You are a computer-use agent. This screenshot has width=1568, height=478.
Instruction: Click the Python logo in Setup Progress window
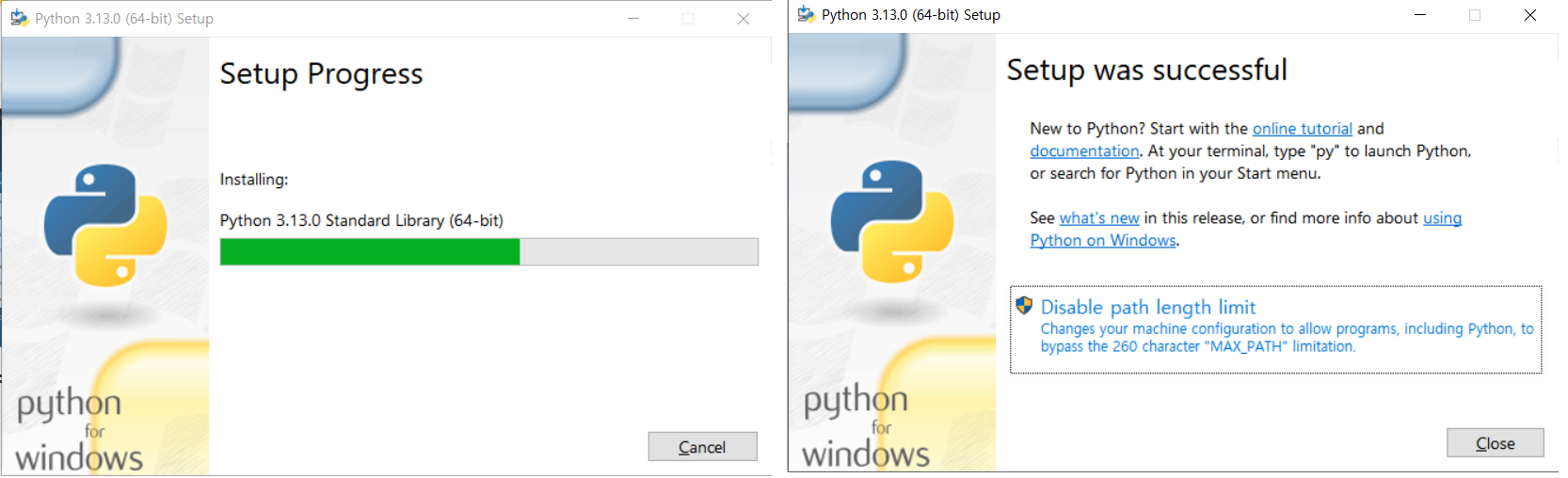(x=105, y=225)
